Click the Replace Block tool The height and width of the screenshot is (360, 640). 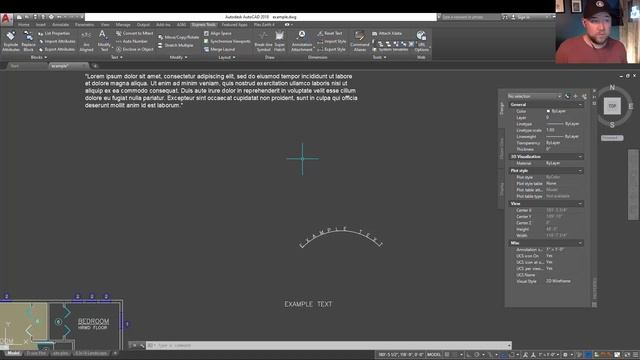click(x=28, y=41)
